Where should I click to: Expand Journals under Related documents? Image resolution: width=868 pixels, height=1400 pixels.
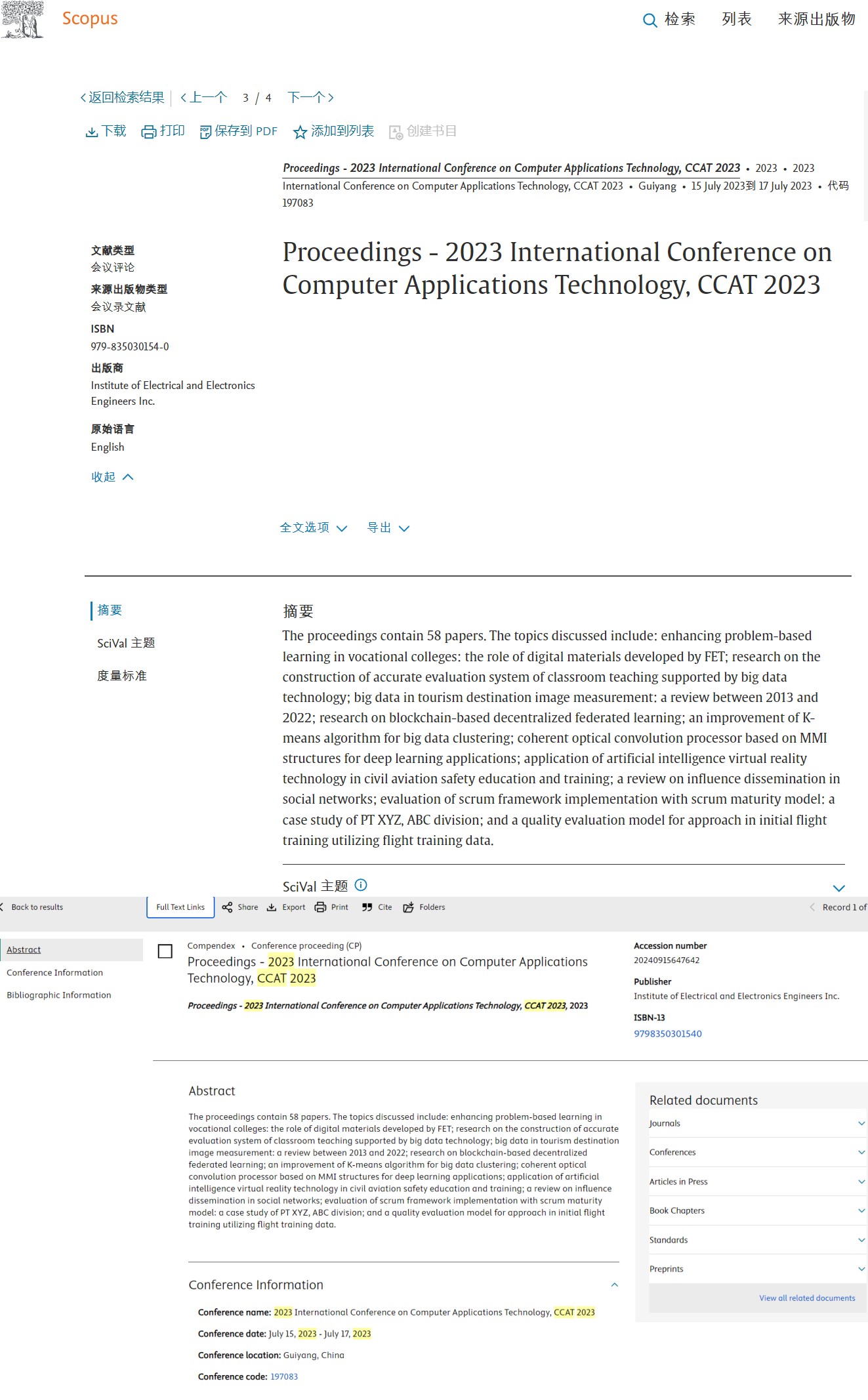pos(861,1123)
